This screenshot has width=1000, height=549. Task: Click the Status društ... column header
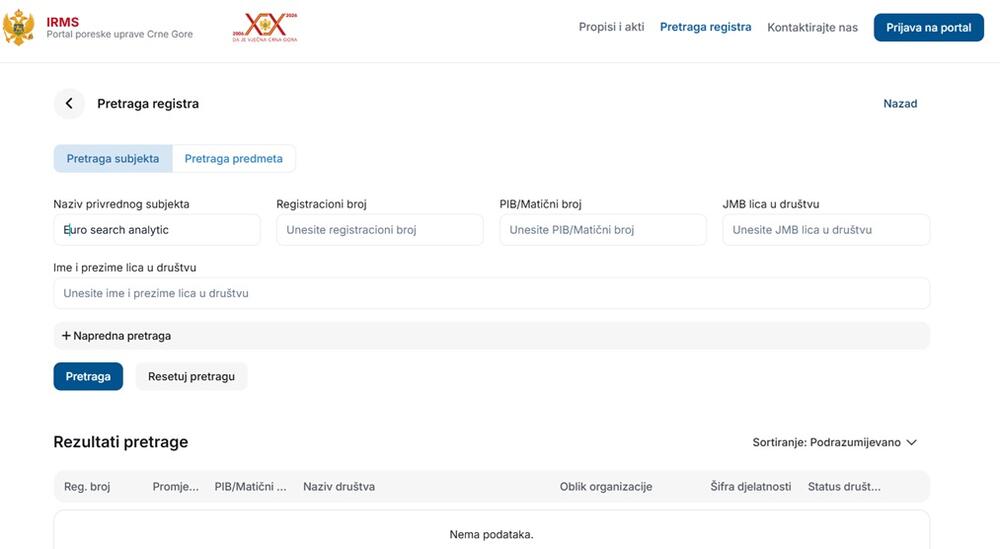tap(844, 487)
